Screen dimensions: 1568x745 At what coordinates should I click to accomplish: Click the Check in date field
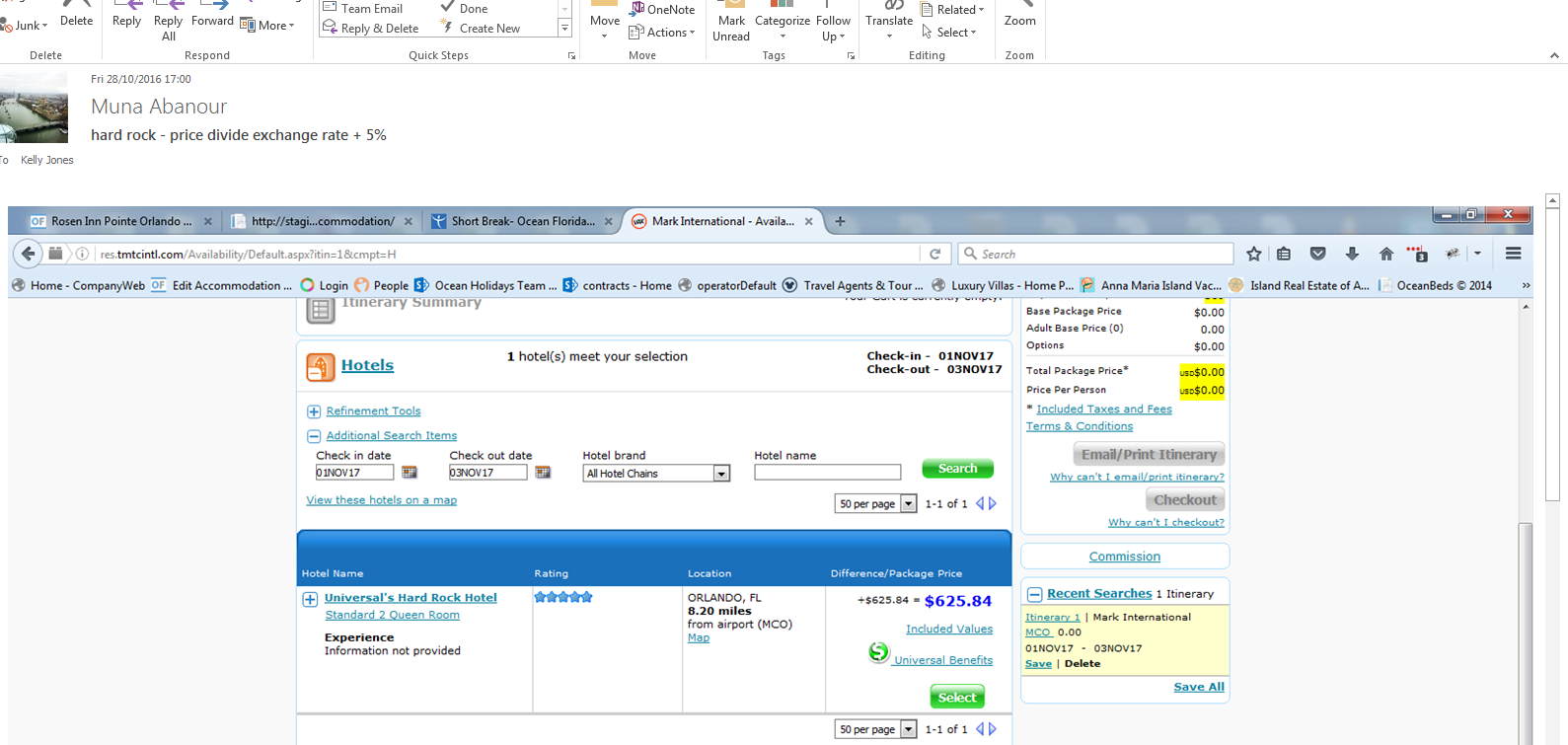tap(354, 473)
